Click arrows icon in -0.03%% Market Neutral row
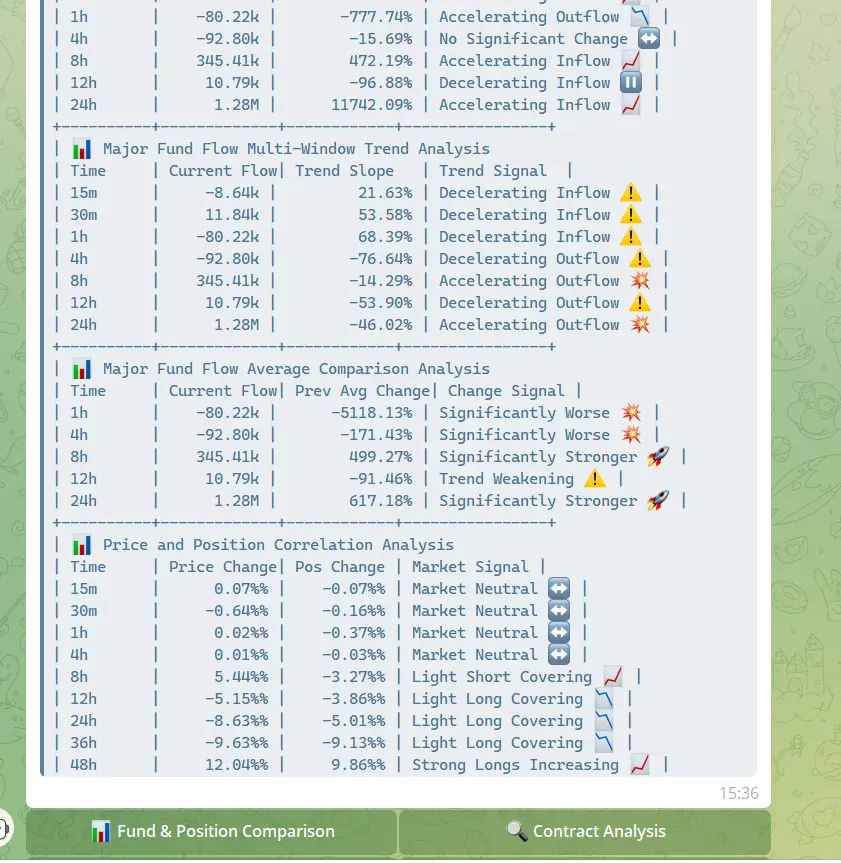This screenshot has width=841, height=863. (x=559, y=655)
